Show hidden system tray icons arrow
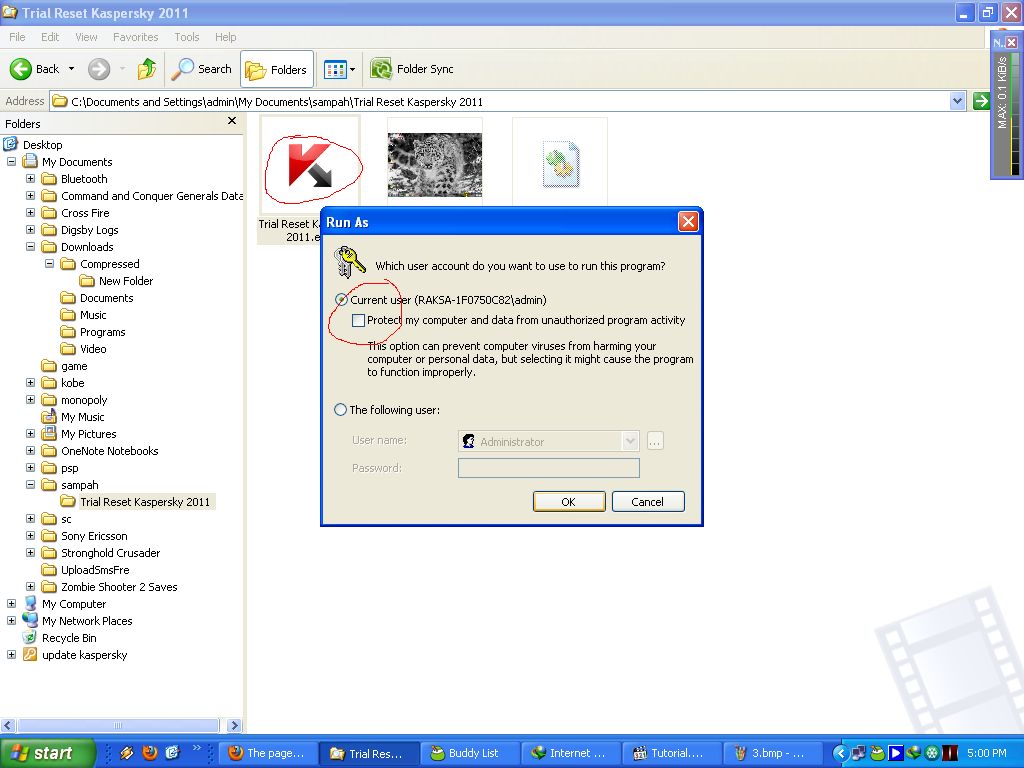This screenshot has width=1024, height=768. click(x=840, y=753)
